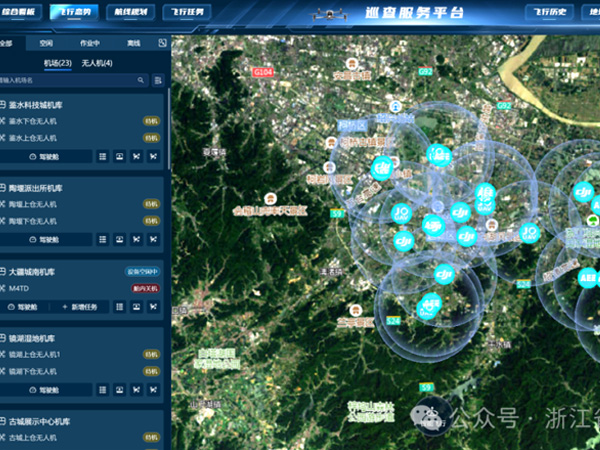Click scenic marker above 会稽山 label
The height and width of the screenshot is (450, 600).
tap(271, 199)
